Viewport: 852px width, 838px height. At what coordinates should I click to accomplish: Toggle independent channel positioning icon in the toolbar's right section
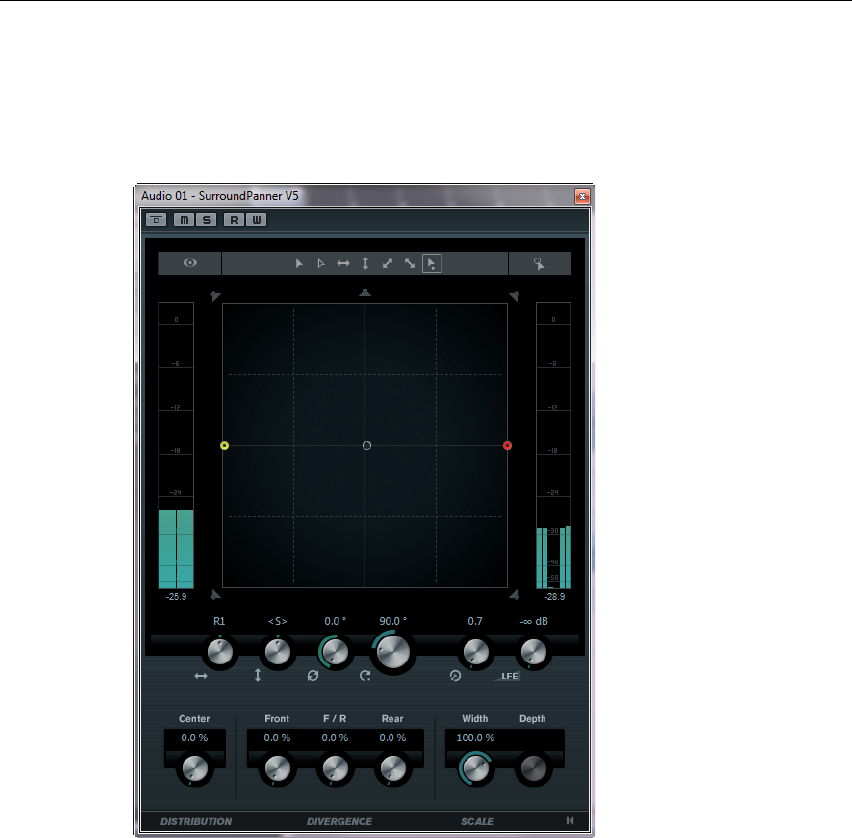coord(539,264)
